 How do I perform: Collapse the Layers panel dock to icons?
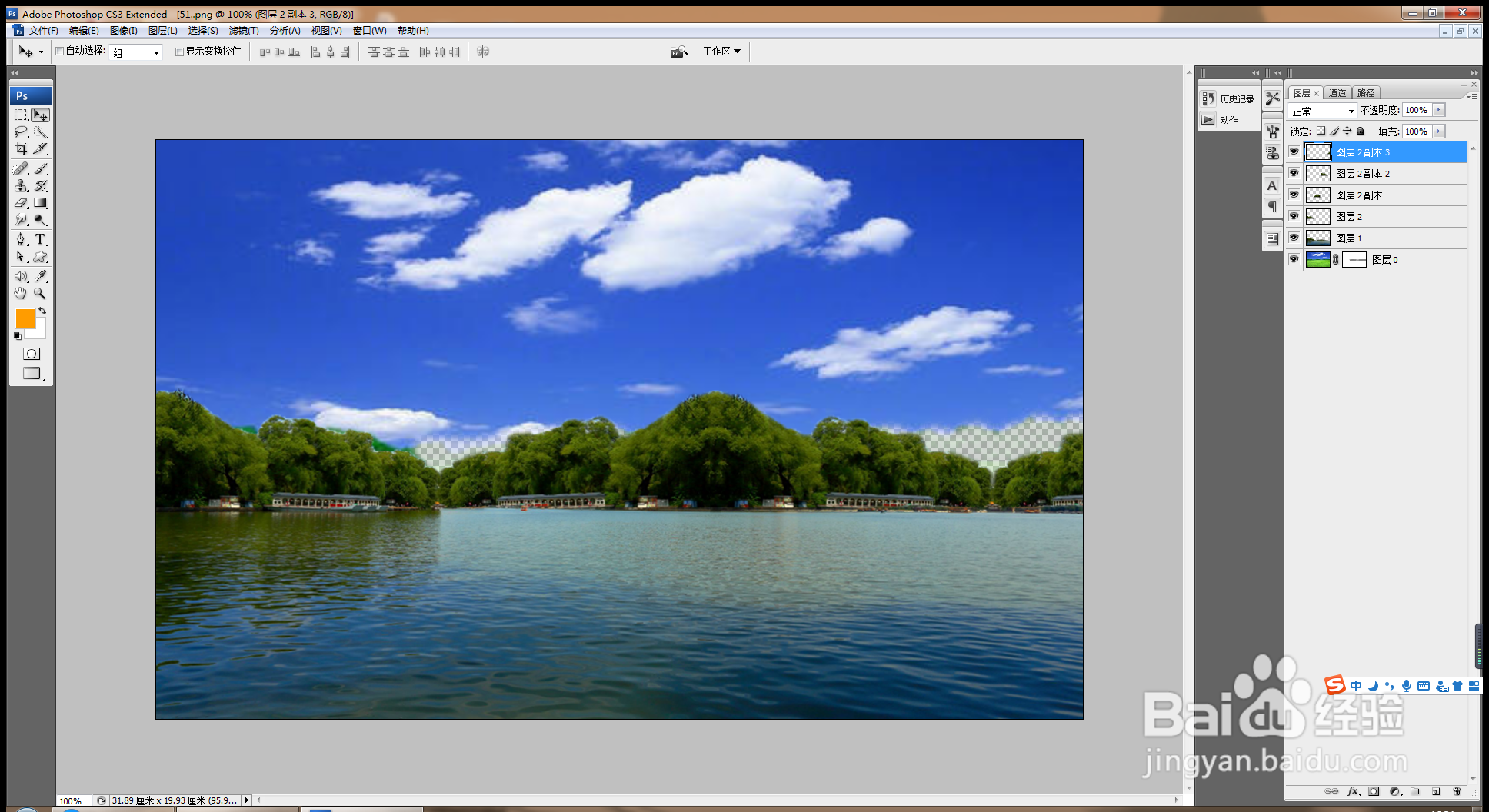click(1474, 73)
